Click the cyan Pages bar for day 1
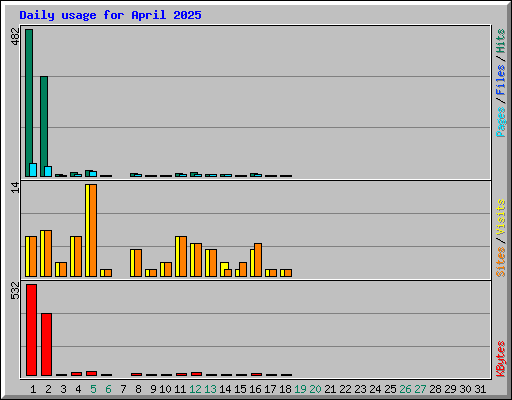512x400 pixels. pyautogui.click(x=33, y=170)
